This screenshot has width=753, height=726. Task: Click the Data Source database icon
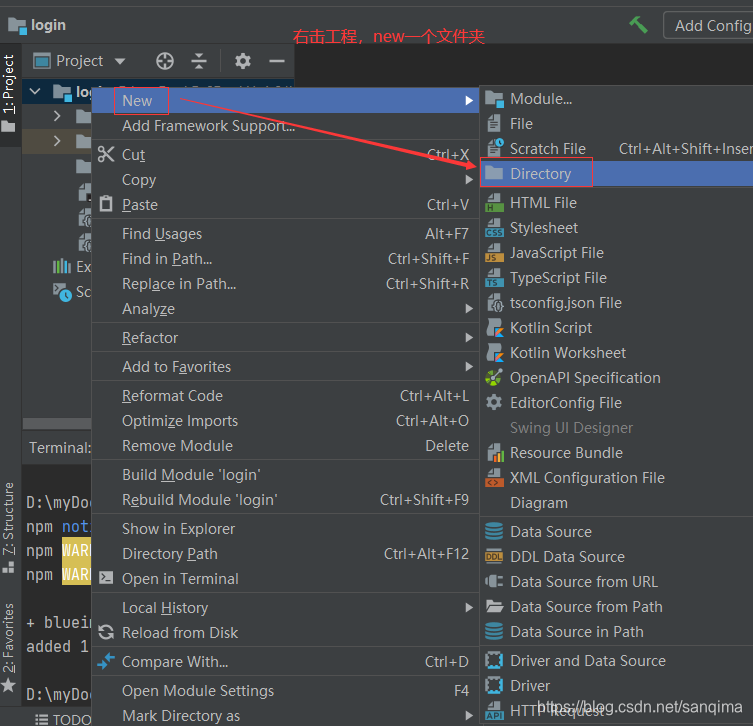coord(494,532)
